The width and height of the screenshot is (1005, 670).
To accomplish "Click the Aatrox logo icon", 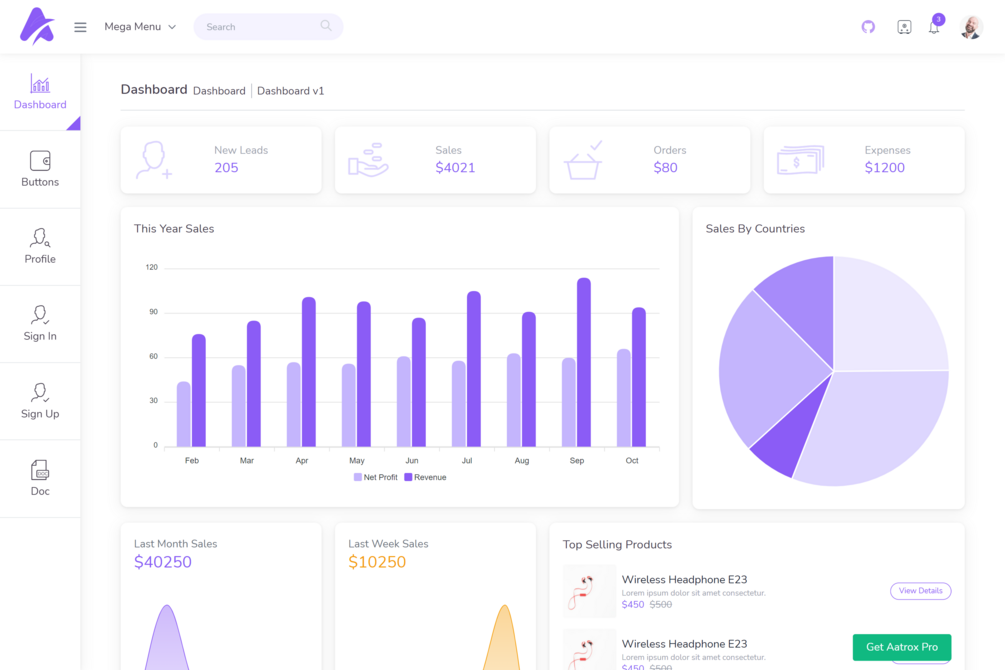I will pos(37,26).
